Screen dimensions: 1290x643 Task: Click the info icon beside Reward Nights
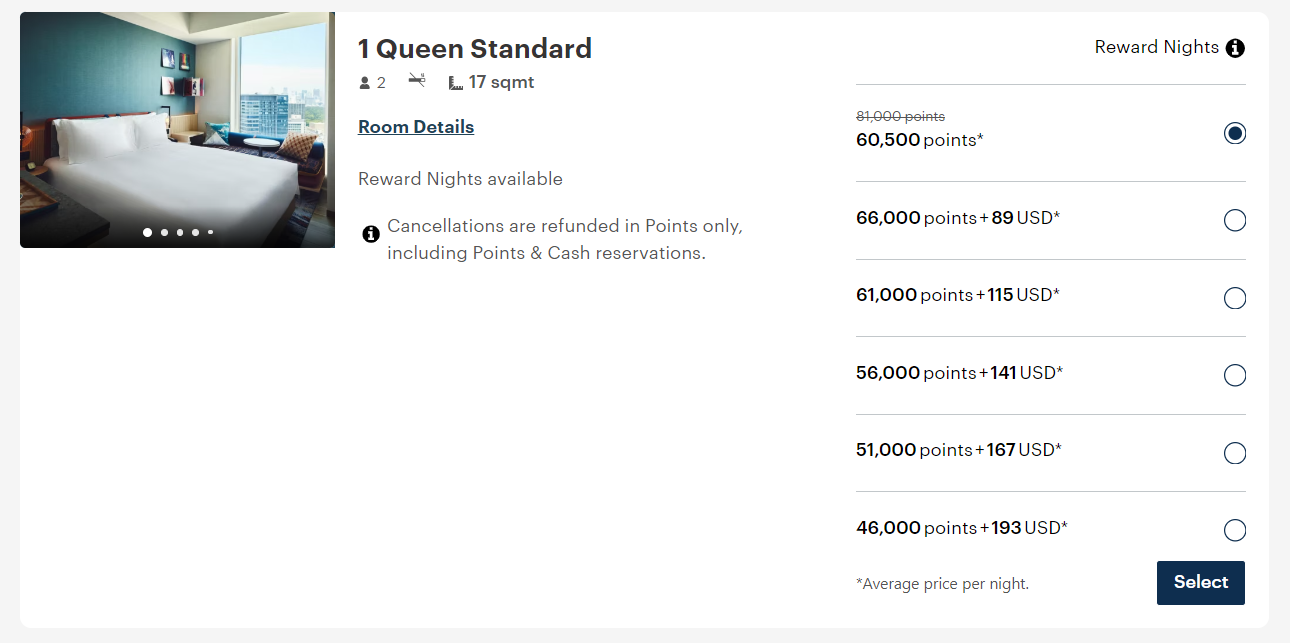(1236, 47)
